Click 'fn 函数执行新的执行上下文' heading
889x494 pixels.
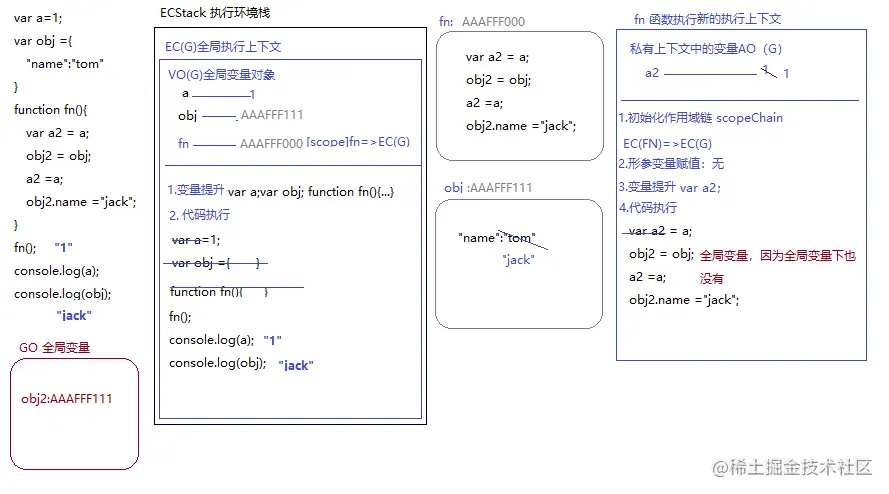click(707, 19)
